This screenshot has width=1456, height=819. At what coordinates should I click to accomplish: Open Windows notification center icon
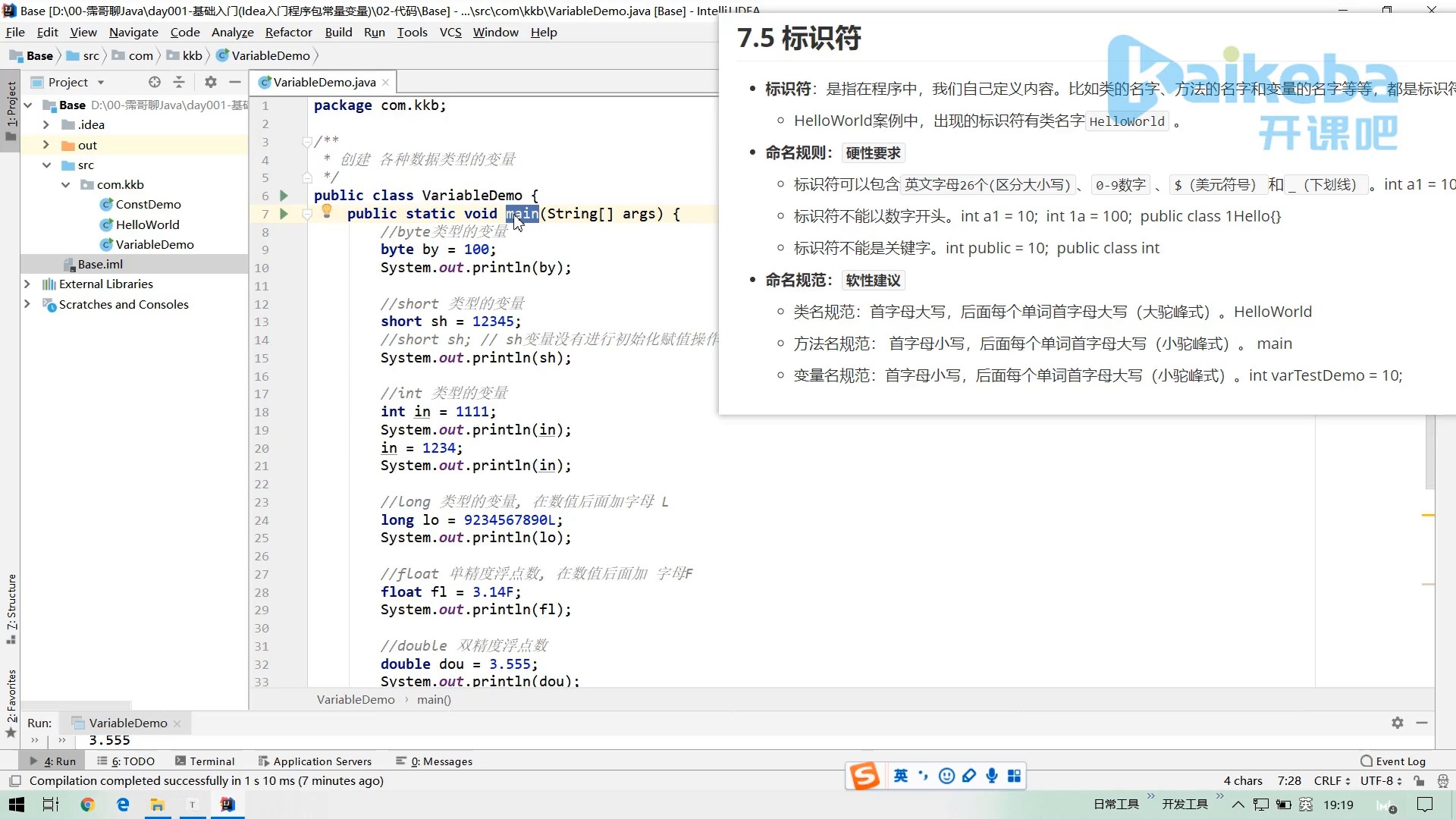(x=1426, y=805)
